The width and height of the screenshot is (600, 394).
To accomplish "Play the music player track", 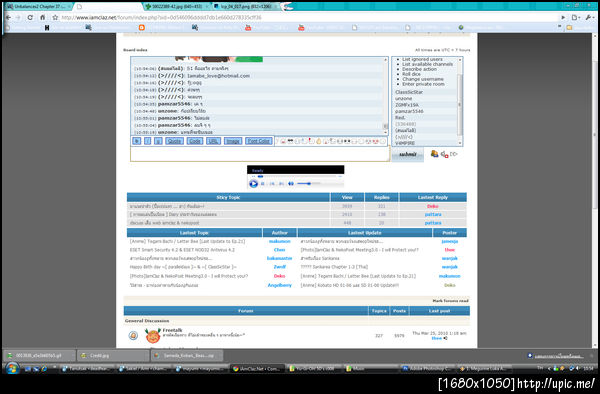I will coord(253,184).
